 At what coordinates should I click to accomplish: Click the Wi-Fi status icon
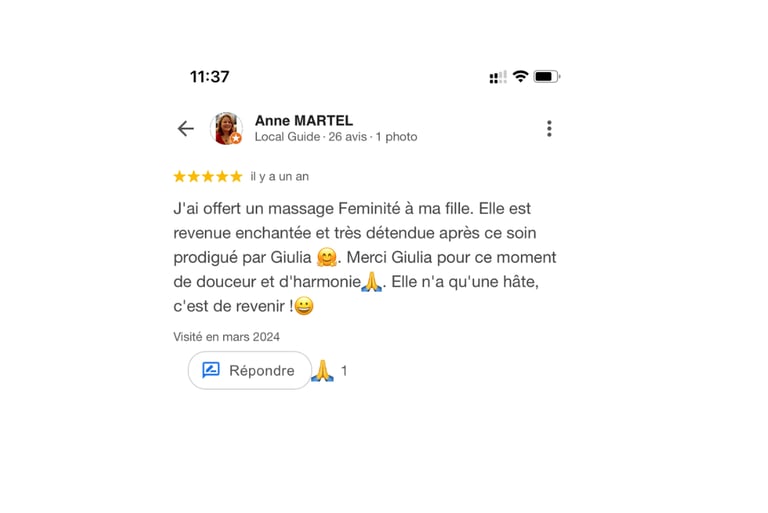520,76
